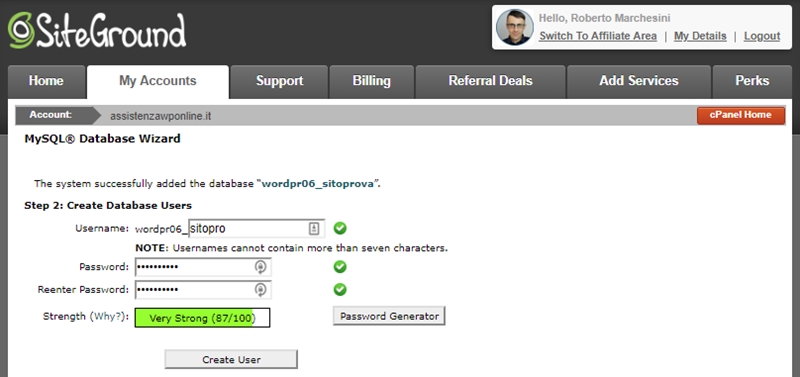This screenshot has width=800, height=377.
Task: Click the cPanel Home button
Action: coord(741,115)
